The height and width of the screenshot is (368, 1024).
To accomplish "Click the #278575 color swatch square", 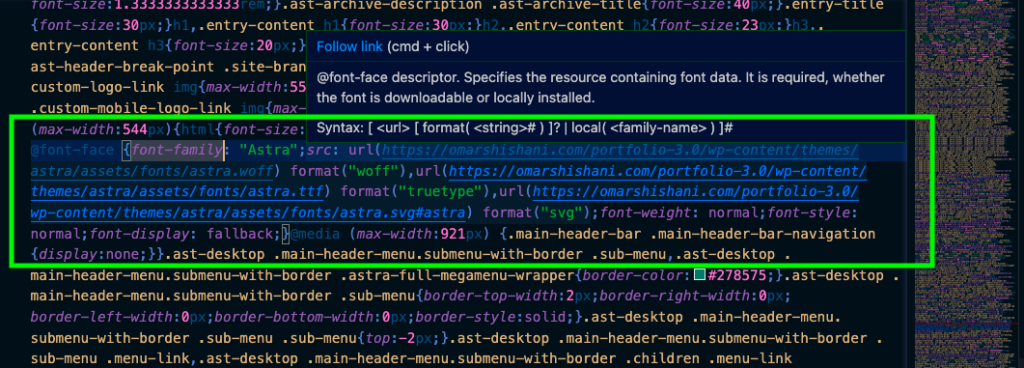I will (699, 276).
